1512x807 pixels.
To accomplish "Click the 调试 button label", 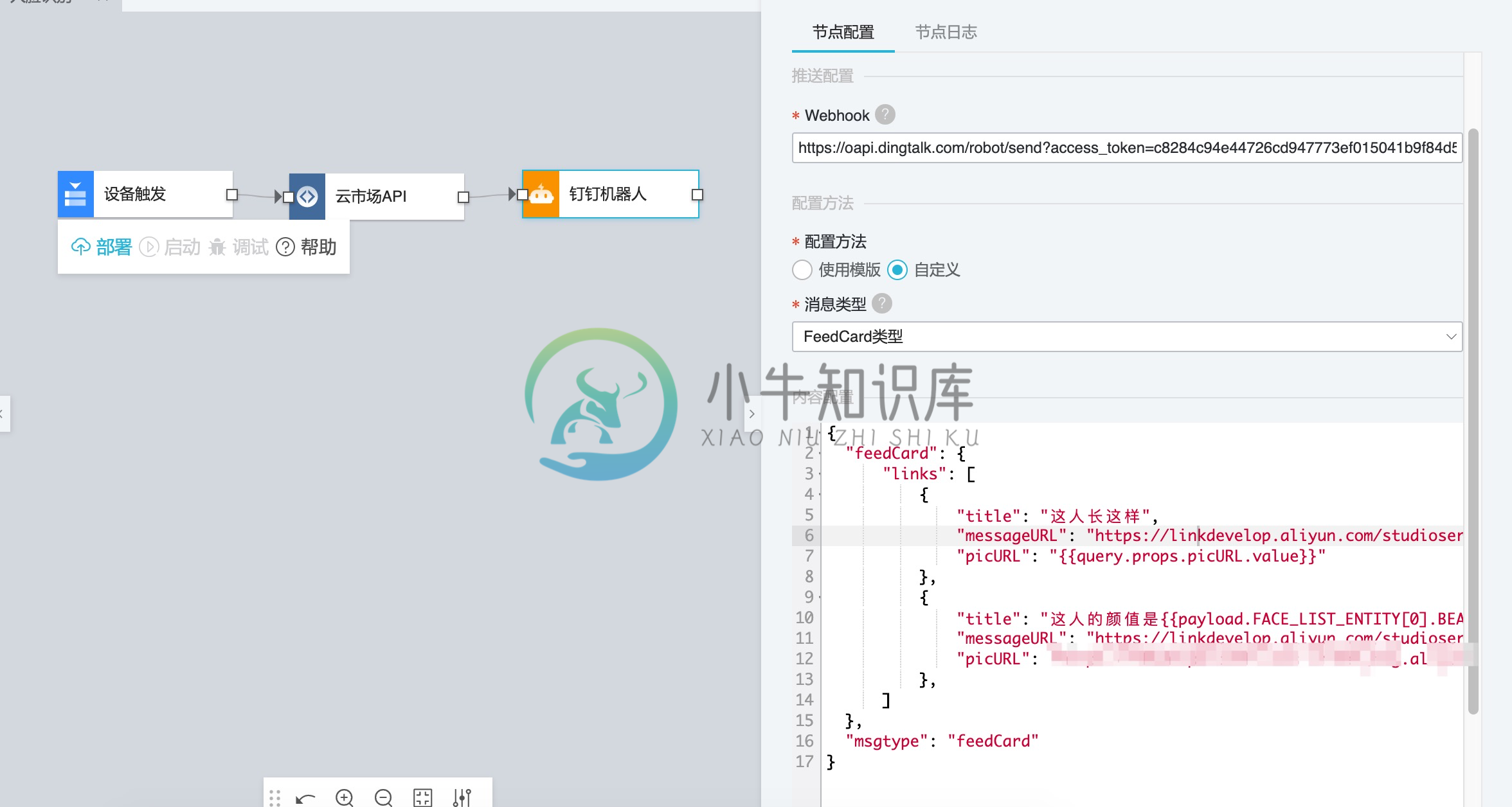I will coord(250,247).
